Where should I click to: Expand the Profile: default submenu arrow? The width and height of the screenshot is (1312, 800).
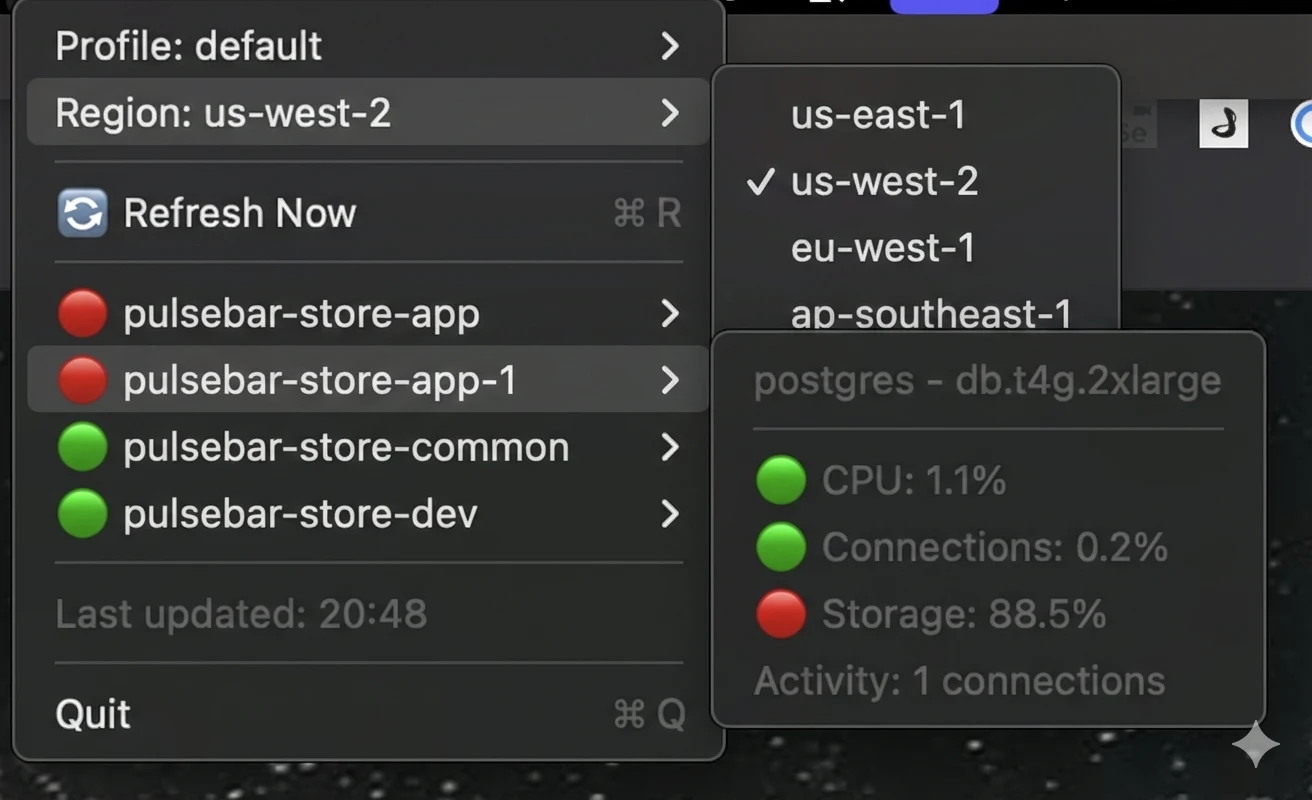[x=670, y=46]
